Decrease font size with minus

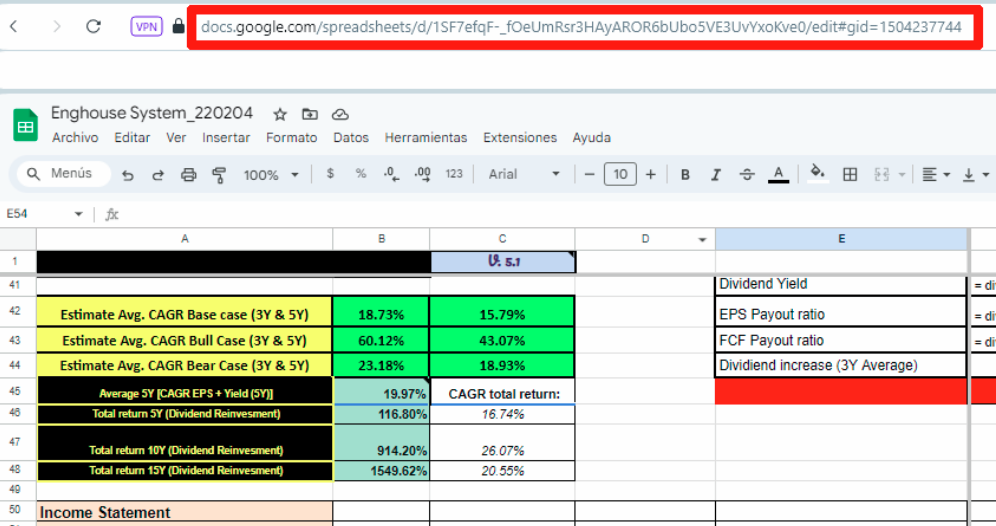click(589, 174)
